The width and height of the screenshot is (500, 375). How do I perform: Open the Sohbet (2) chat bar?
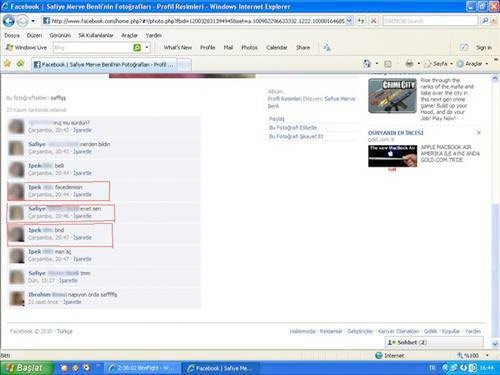pyautogui.click(x=434, y=342)
